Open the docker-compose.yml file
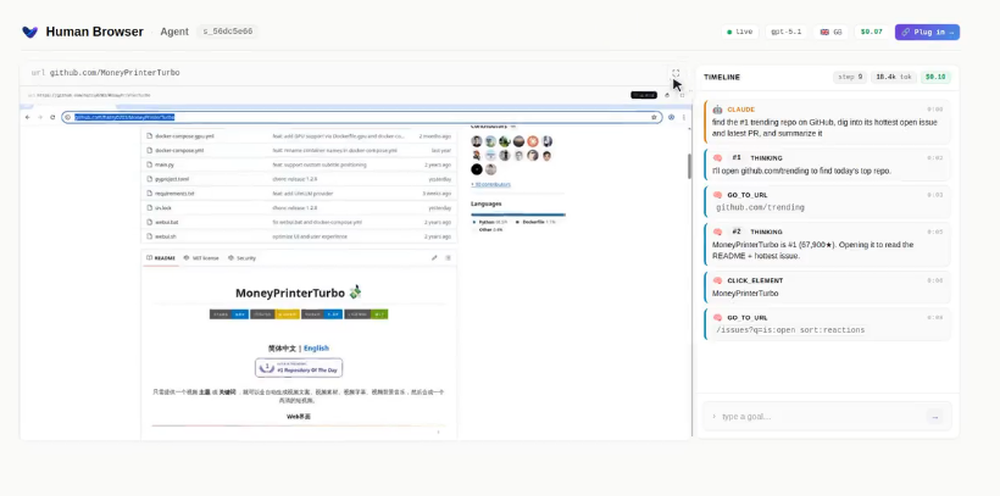This screenshot has width=1000, height=496. click(x=179, y=150)
